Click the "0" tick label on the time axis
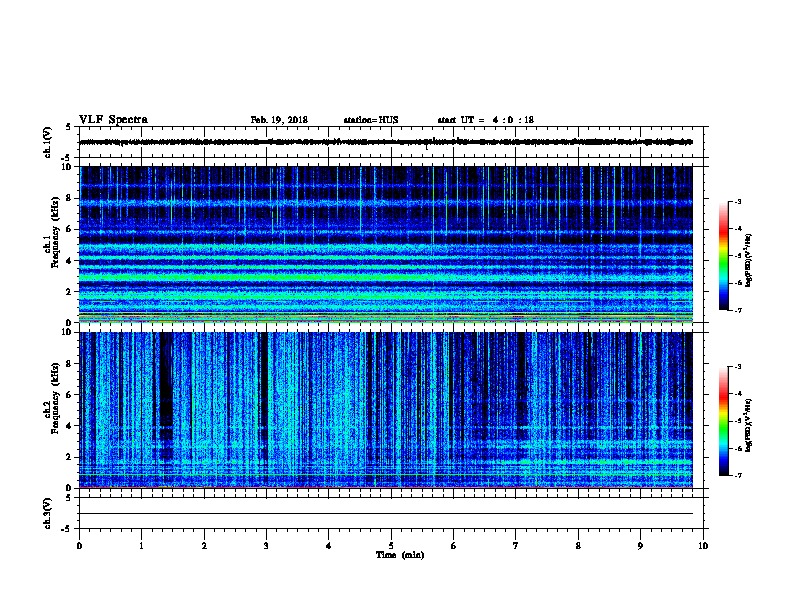 pyautogui.click(x=79, y=546)
